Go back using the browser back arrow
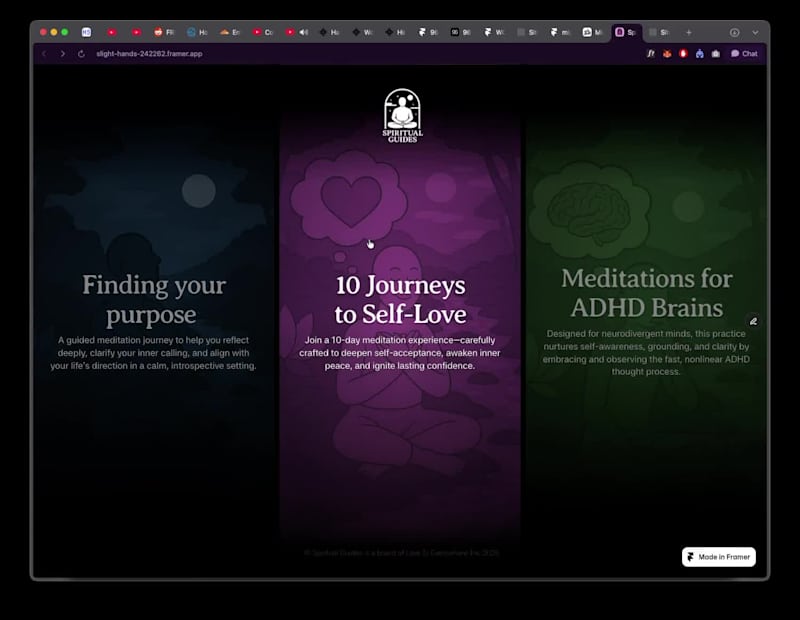Viewport: 800px width, 620px height. click(x=44, y=54)
